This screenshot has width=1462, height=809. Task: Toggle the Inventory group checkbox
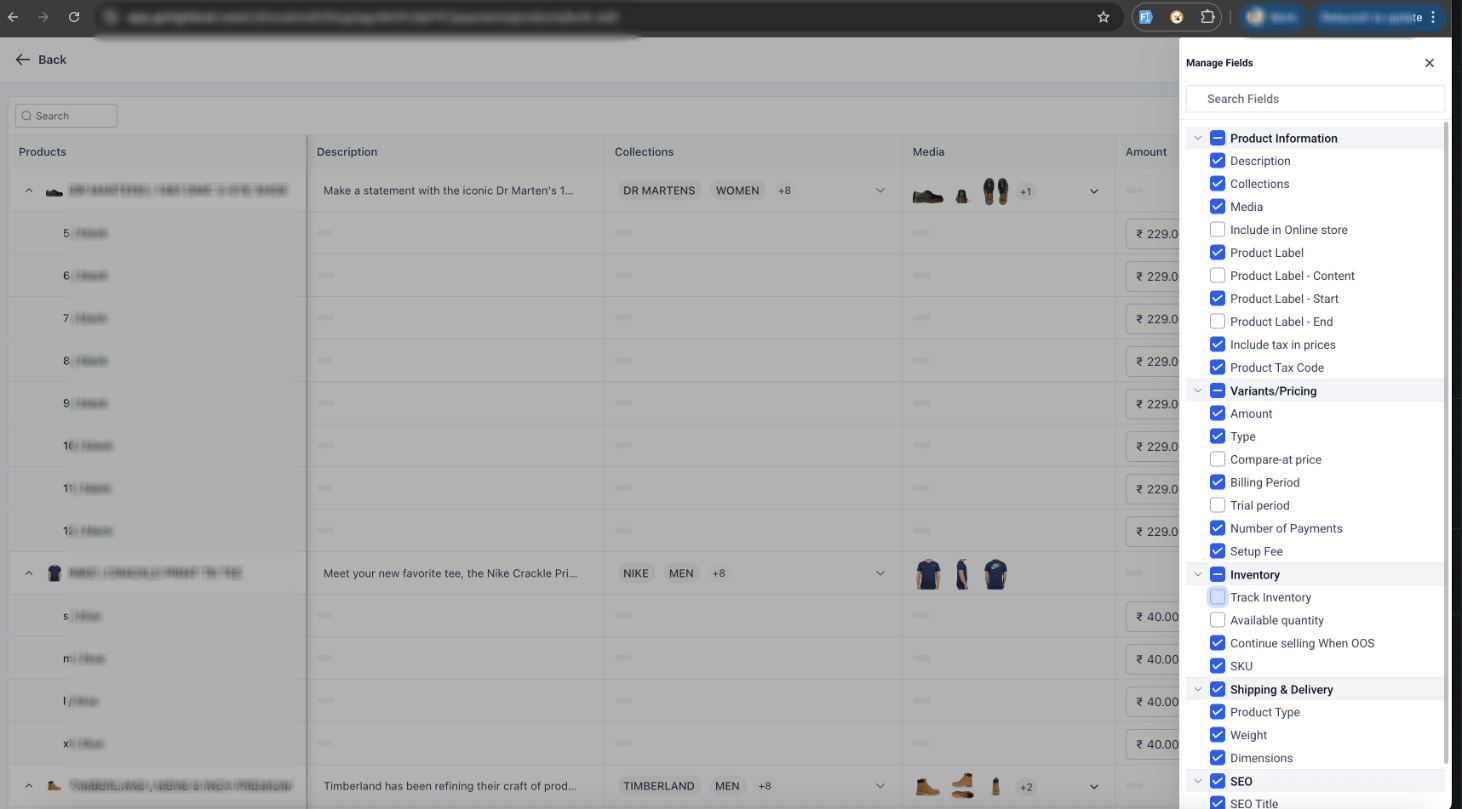tap(1217, 575)
